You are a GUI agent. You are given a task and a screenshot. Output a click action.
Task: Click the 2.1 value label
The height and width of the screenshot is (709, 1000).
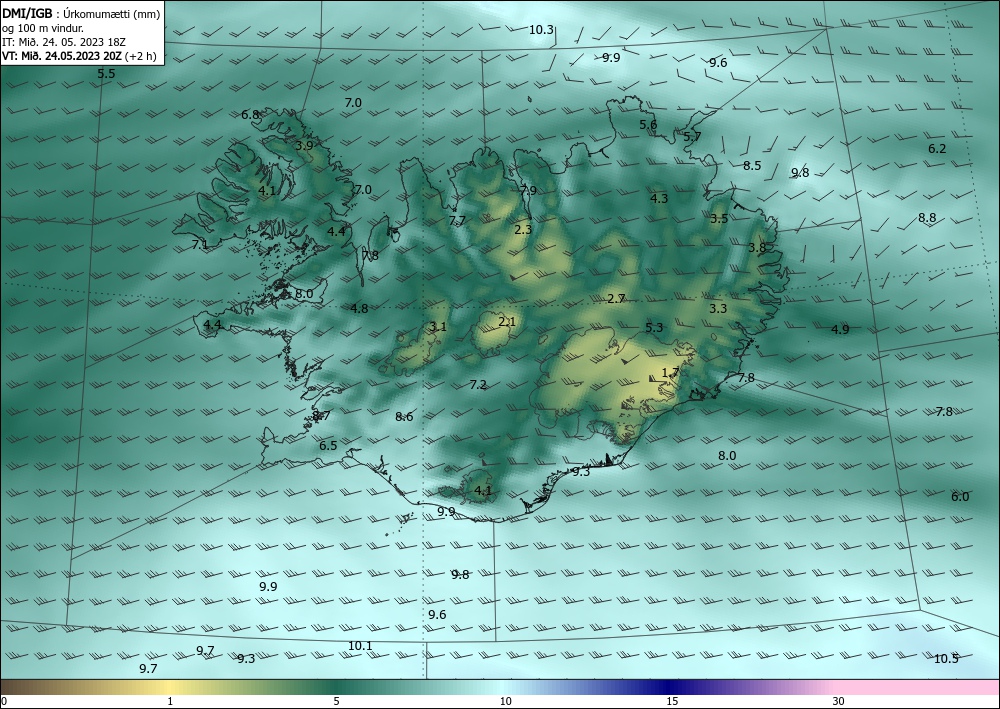coord(507,322)
